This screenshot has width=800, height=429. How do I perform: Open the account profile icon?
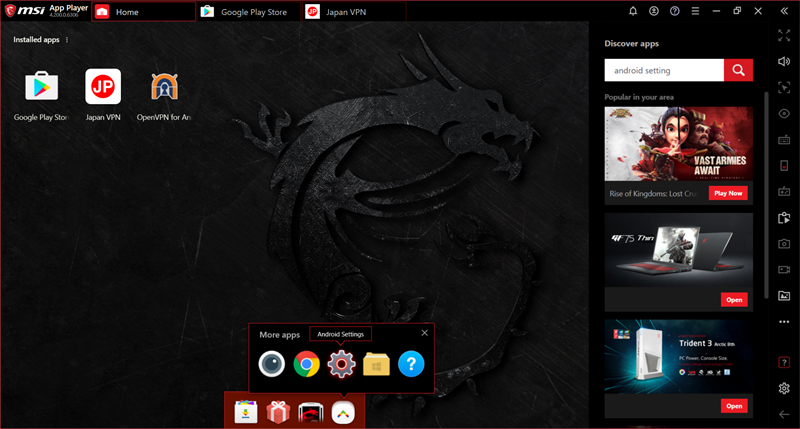click(x=654, y=11)
